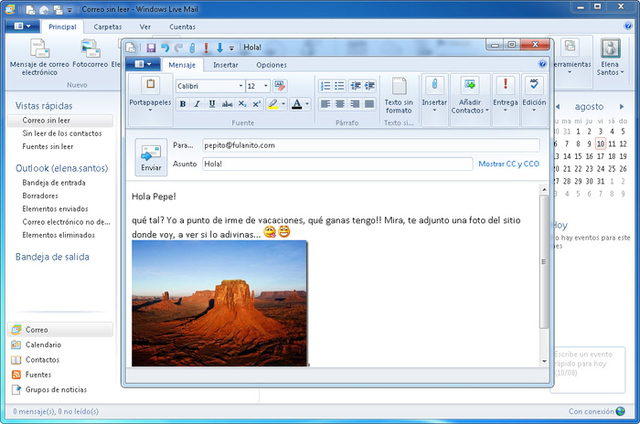Increase paragraph indent
The image size is (640, 424).
[x=370, y=86]
